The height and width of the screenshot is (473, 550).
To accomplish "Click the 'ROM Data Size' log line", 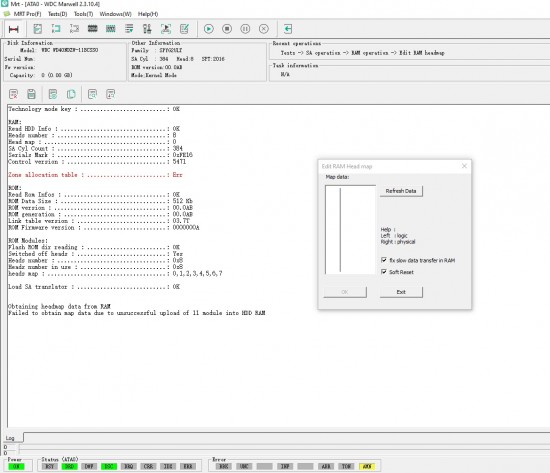I will pos(100,201).
